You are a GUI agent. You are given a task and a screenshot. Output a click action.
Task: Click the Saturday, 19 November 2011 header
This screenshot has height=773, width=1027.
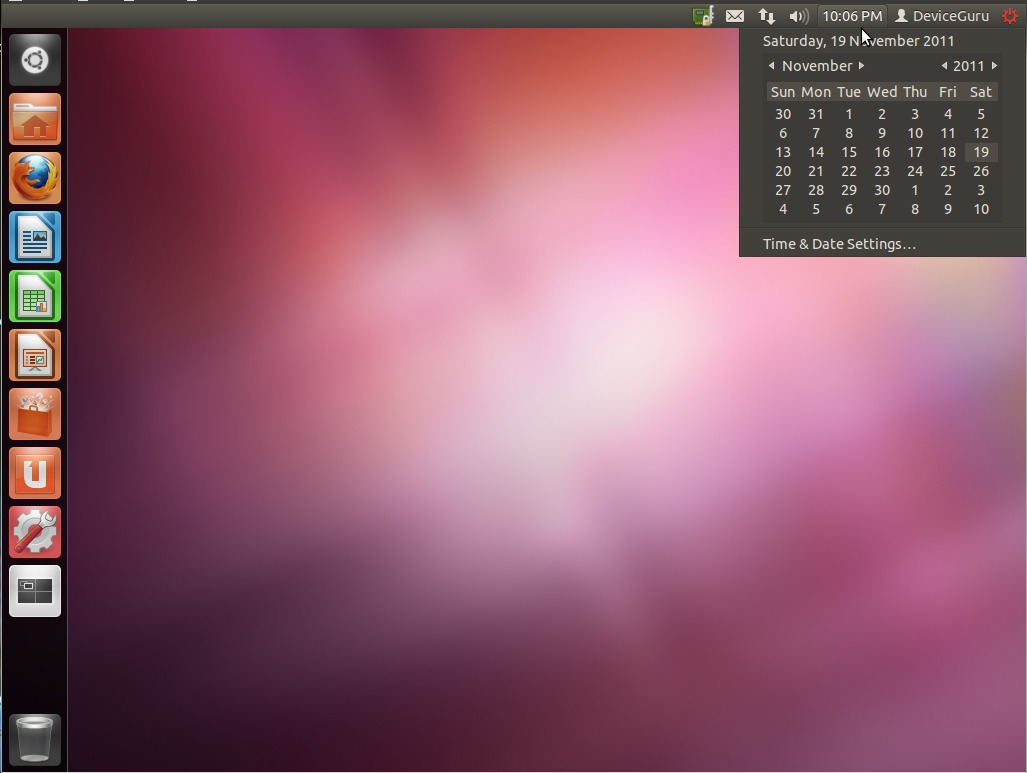click(x=858, y=41)
